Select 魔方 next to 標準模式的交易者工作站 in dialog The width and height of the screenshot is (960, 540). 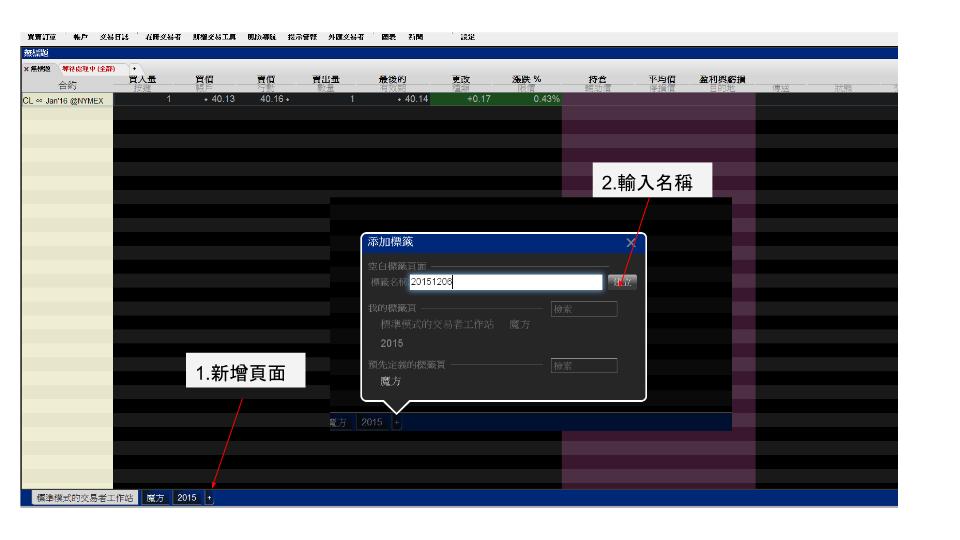coord(520,324)
